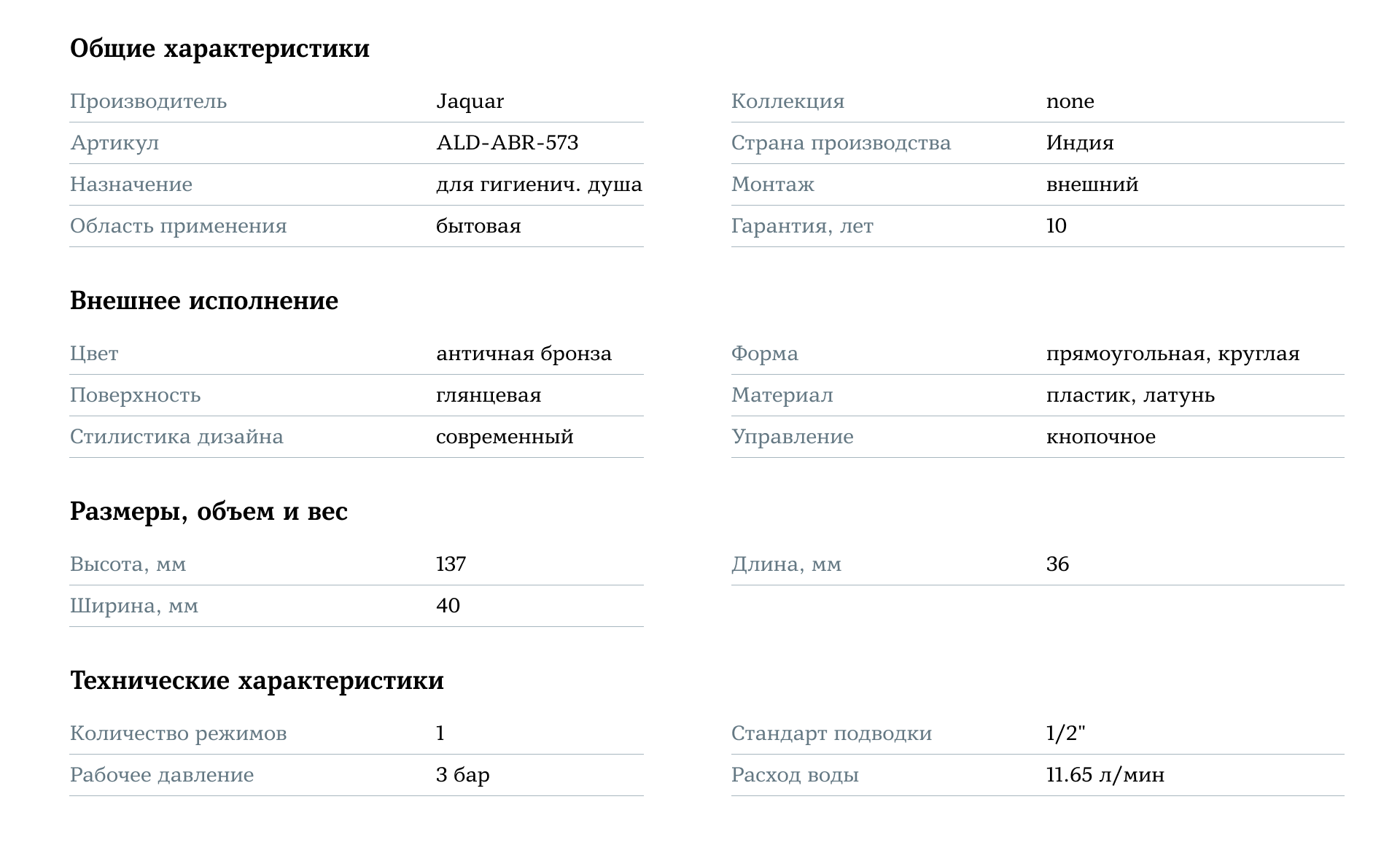Viewport: 1400px width, 853px height.
Task: Click the country value 'Индия'
Action: [1079, 143]
